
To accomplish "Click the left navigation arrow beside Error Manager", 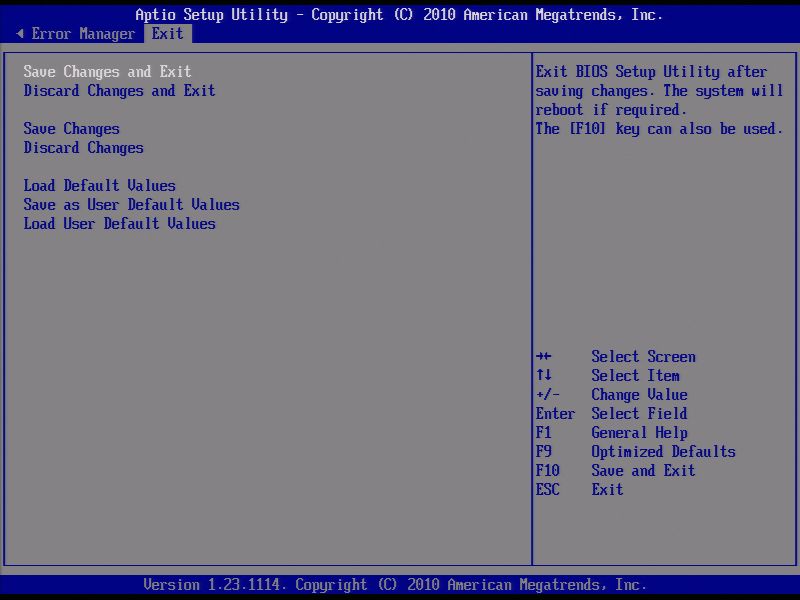I will tap(21, 33).
